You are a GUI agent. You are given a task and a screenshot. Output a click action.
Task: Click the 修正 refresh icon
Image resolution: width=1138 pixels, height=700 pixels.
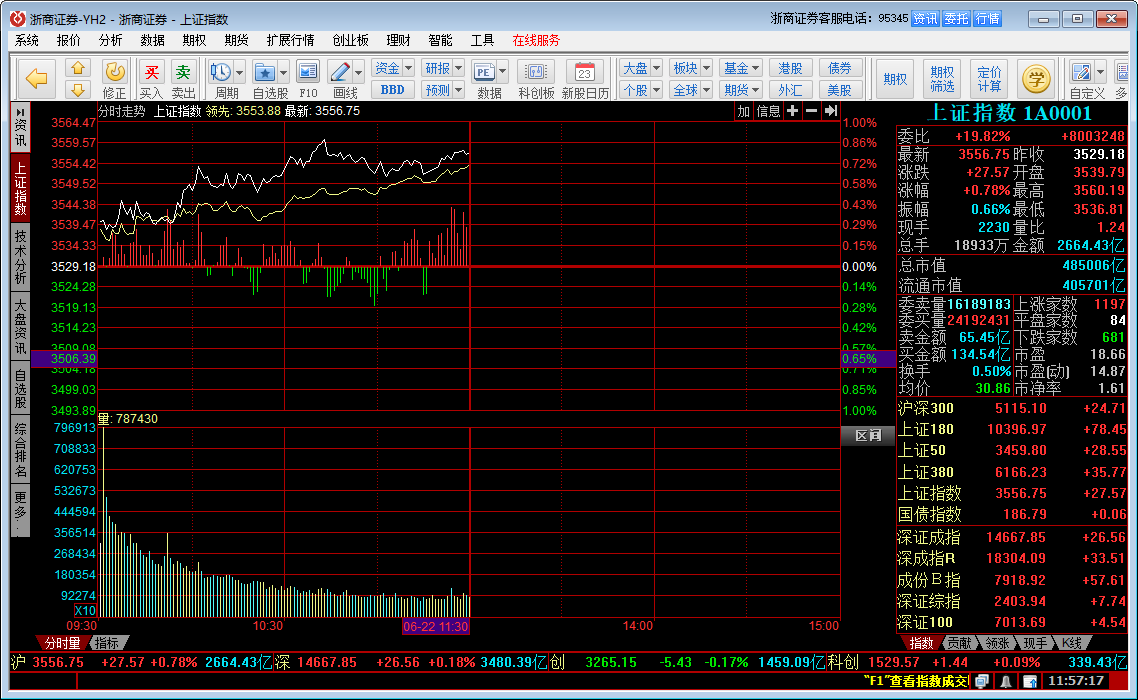(115, 73)
